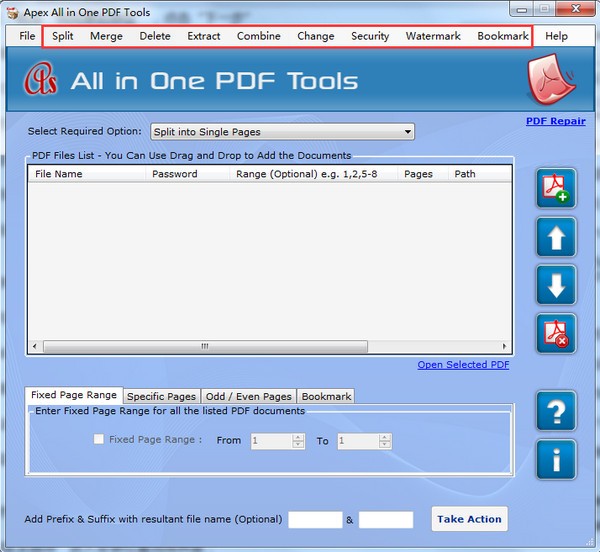The width and height of the screenshot is (600, 552).
Task: Increase the From page value
Action: click(298, 437)
